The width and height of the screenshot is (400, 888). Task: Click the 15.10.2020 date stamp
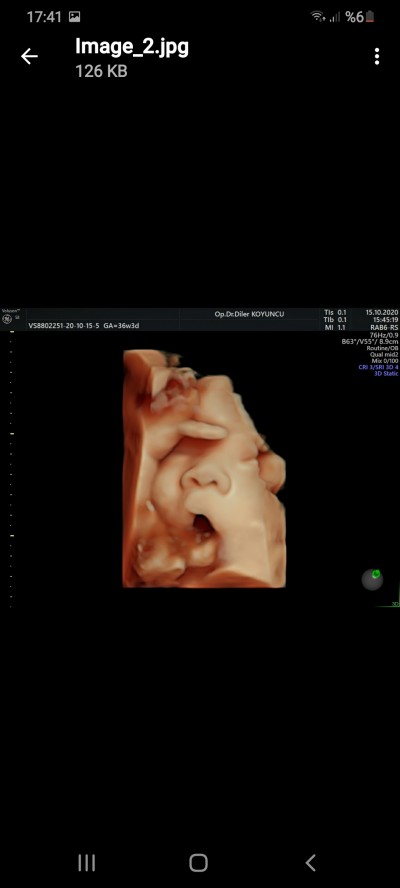(382, 312)
